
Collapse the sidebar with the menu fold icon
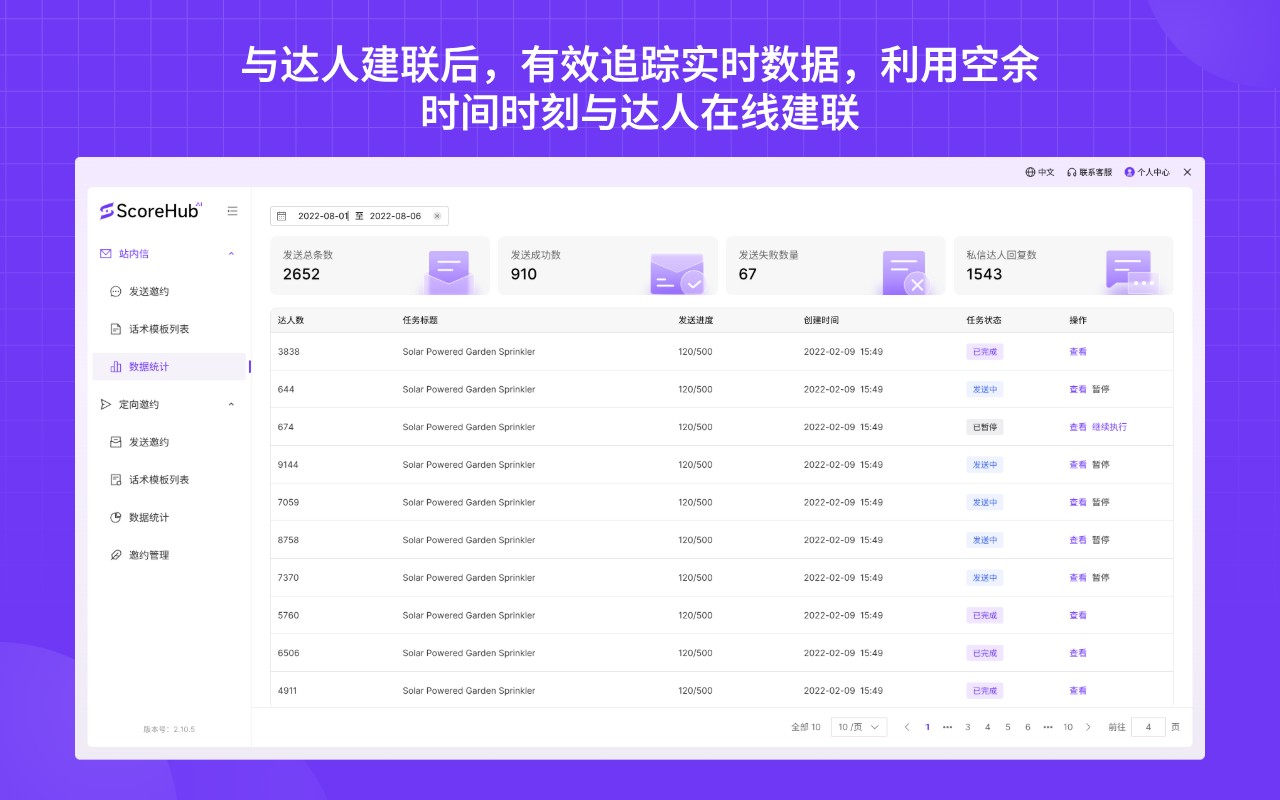232,211
